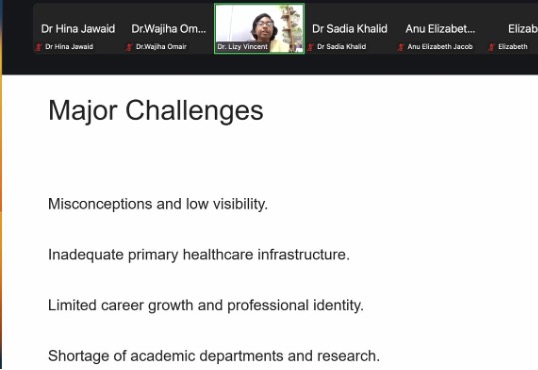Click Dr Sadia Khalid's muted microphone icon

pos(311,47)
